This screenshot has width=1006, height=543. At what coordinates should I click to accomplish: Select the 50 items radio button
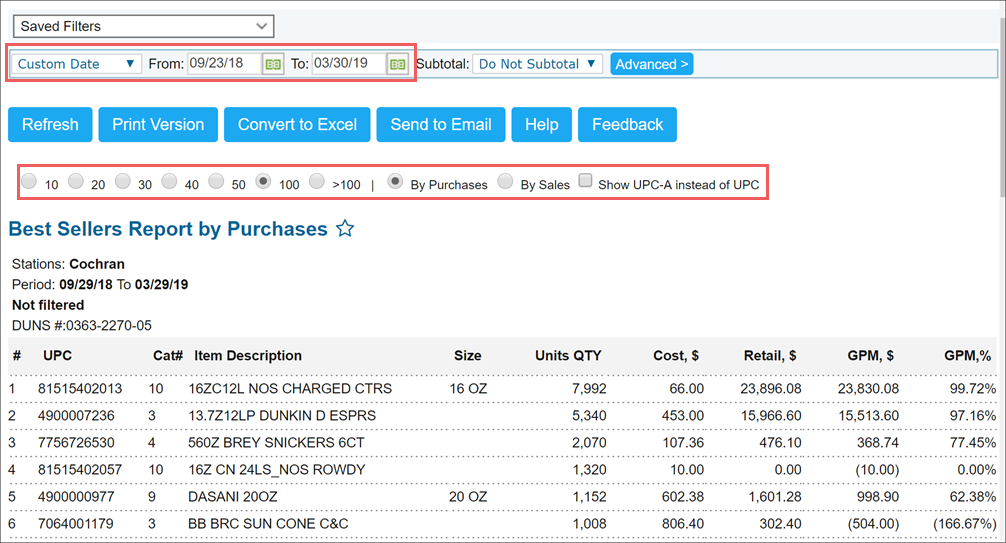point(216,182)
